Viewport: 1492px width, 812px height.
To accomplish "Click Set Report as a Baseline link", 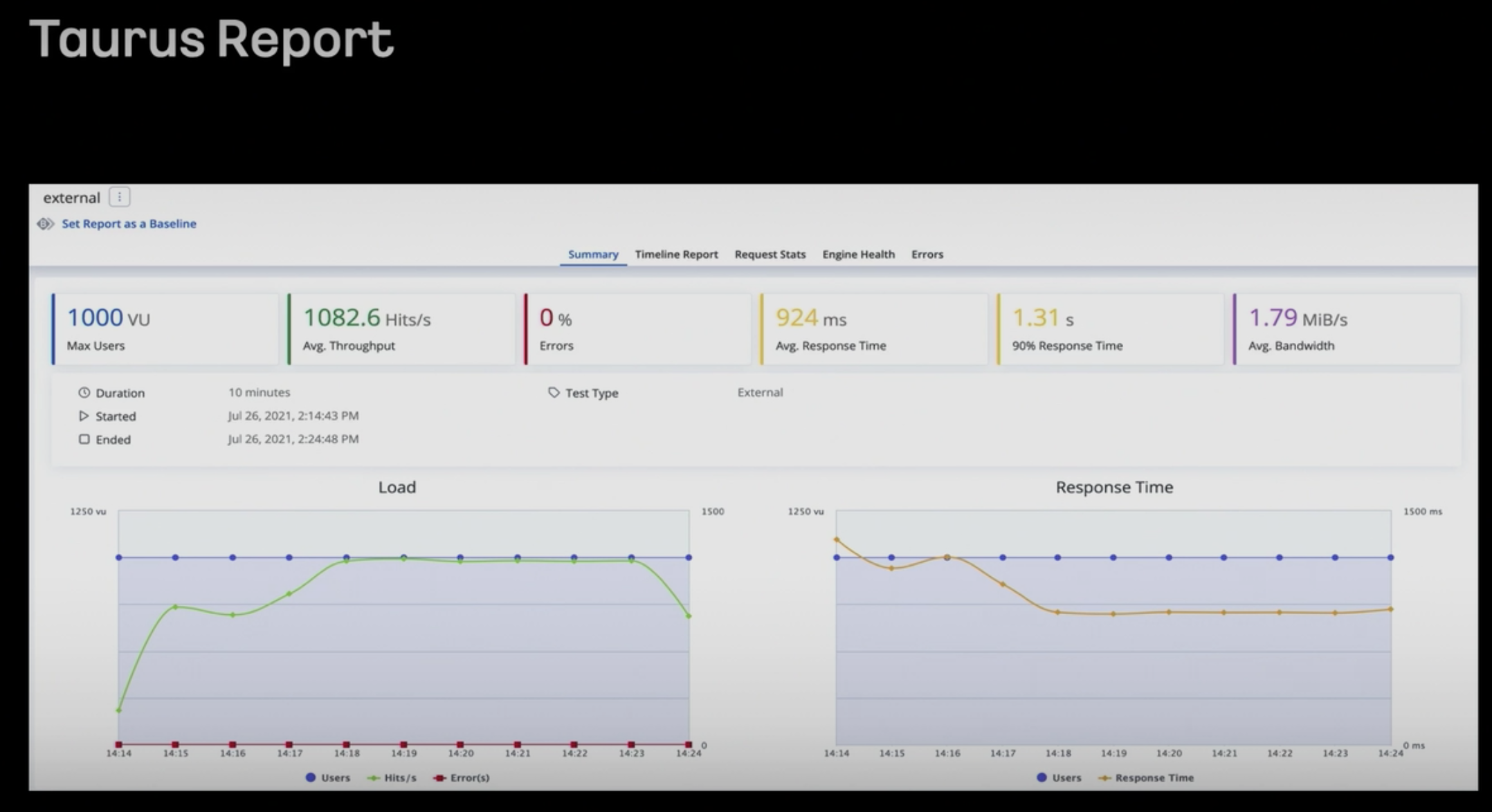I will click(129, 223).
